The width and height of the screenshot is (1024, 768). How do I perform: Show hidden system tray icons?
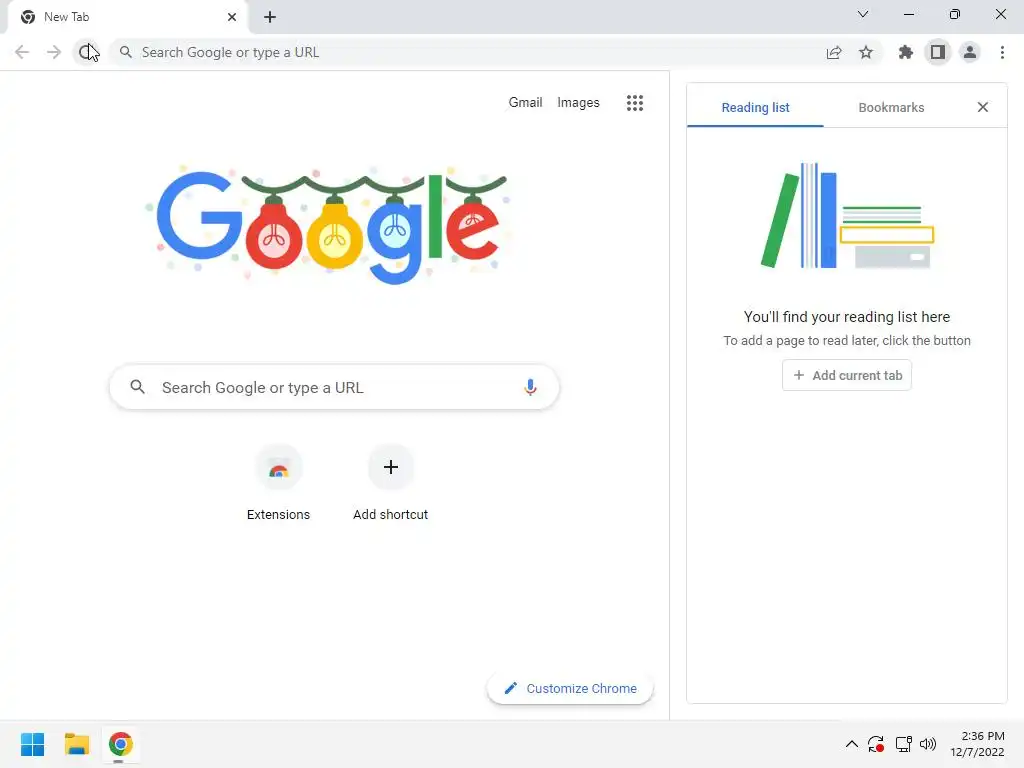pos(852,744)
